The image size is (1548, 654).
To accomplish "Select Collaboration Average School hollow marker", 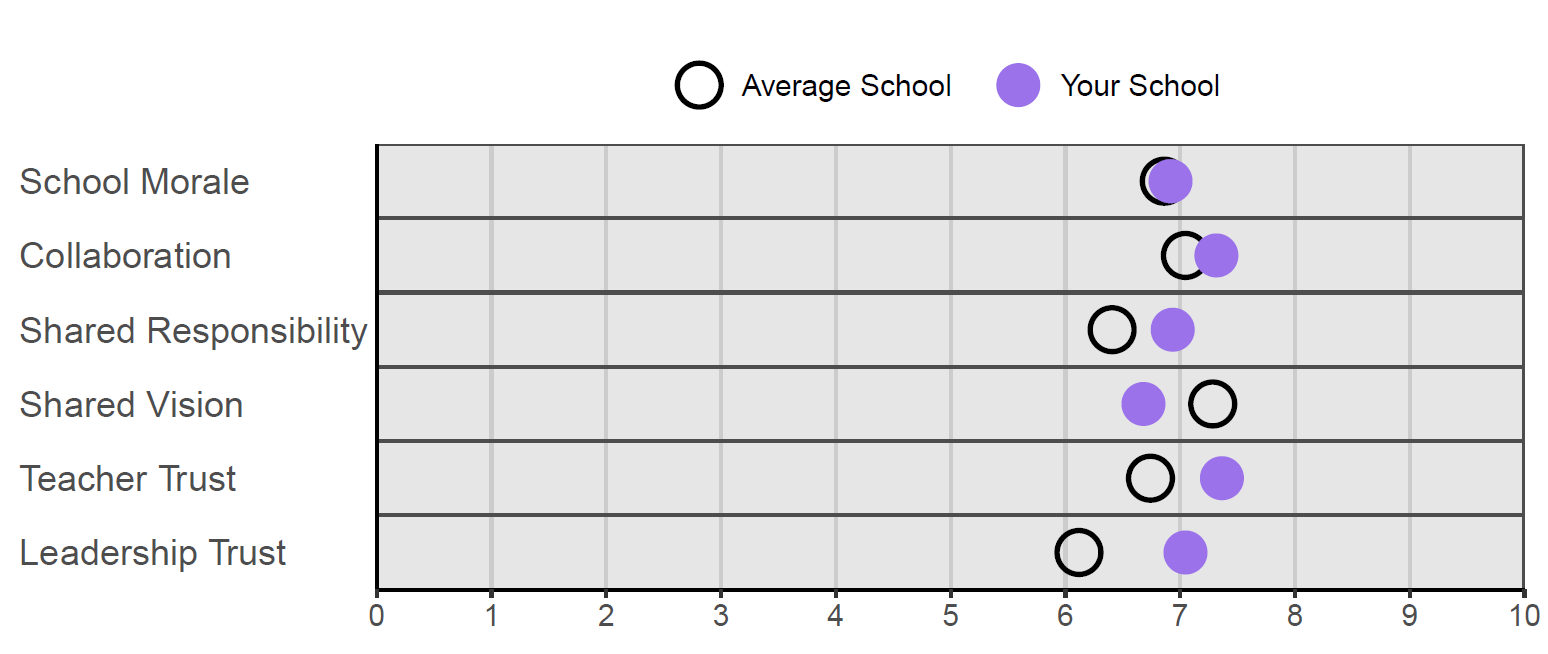I will 1186,255.
